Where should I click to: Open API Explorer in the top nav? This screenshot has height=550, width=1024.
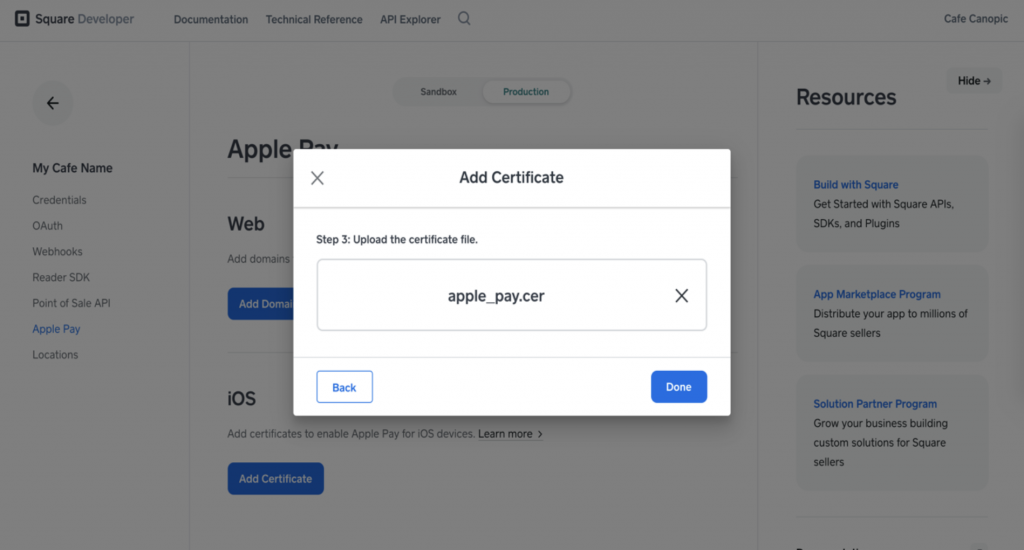tap(410, 20)
